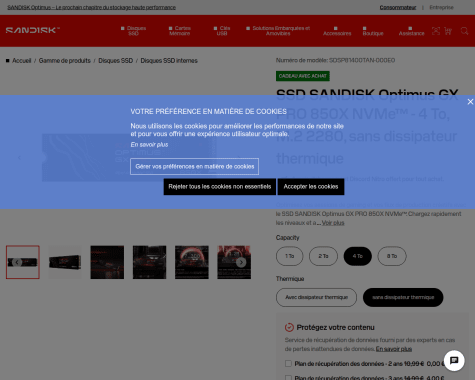Open the Boutique menu
This screenshot has width=475, height=380.
(x=373, y=31)
